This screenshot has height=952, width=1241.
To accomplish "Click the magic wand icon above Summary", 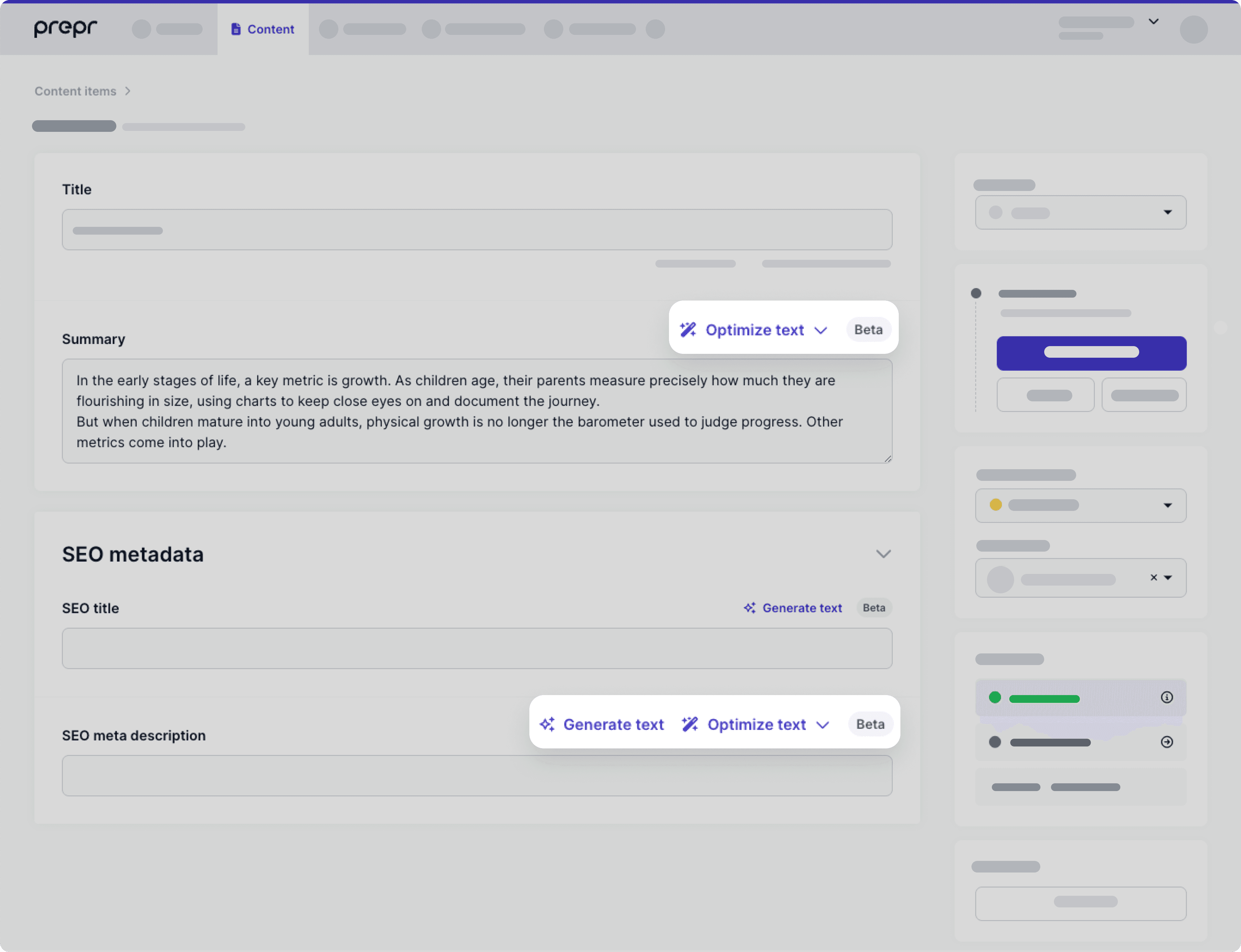I will (688, 329).
